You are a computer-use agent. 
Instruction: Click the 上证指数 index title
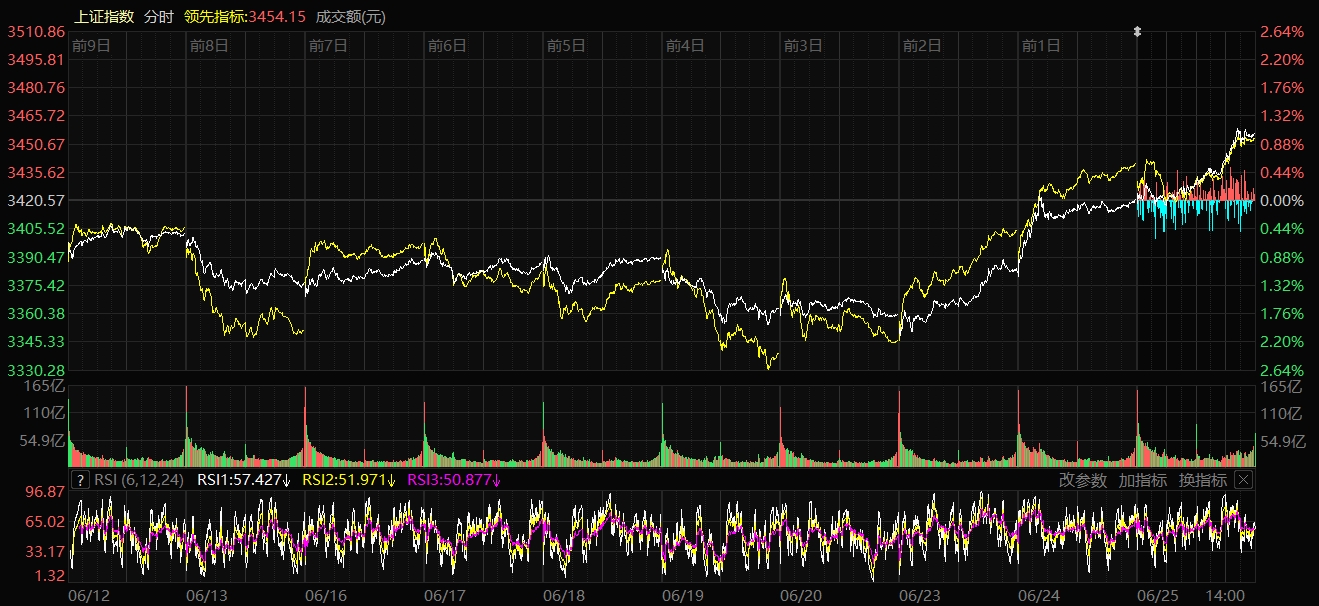(x=105, y=16)
